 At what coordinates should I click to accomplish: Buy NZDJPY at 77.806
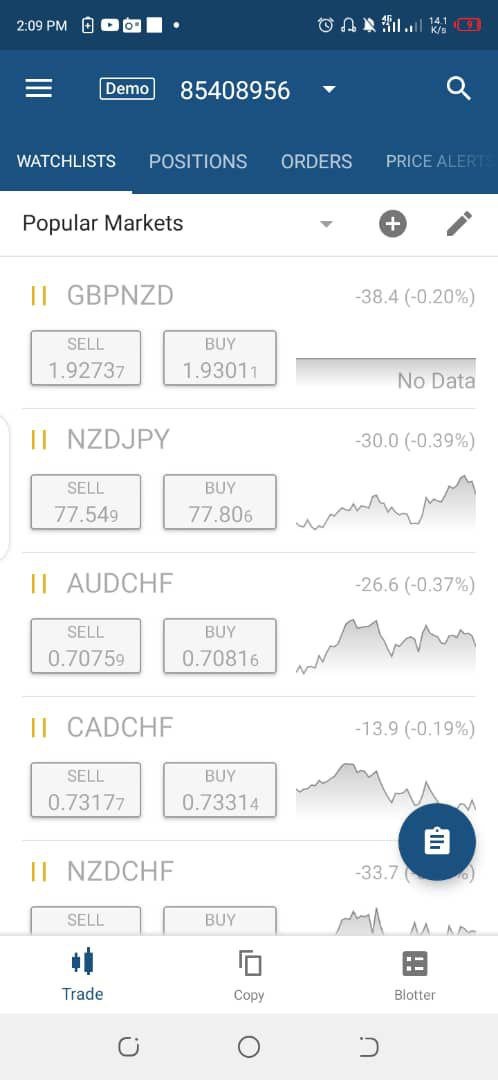click(220, 501)
